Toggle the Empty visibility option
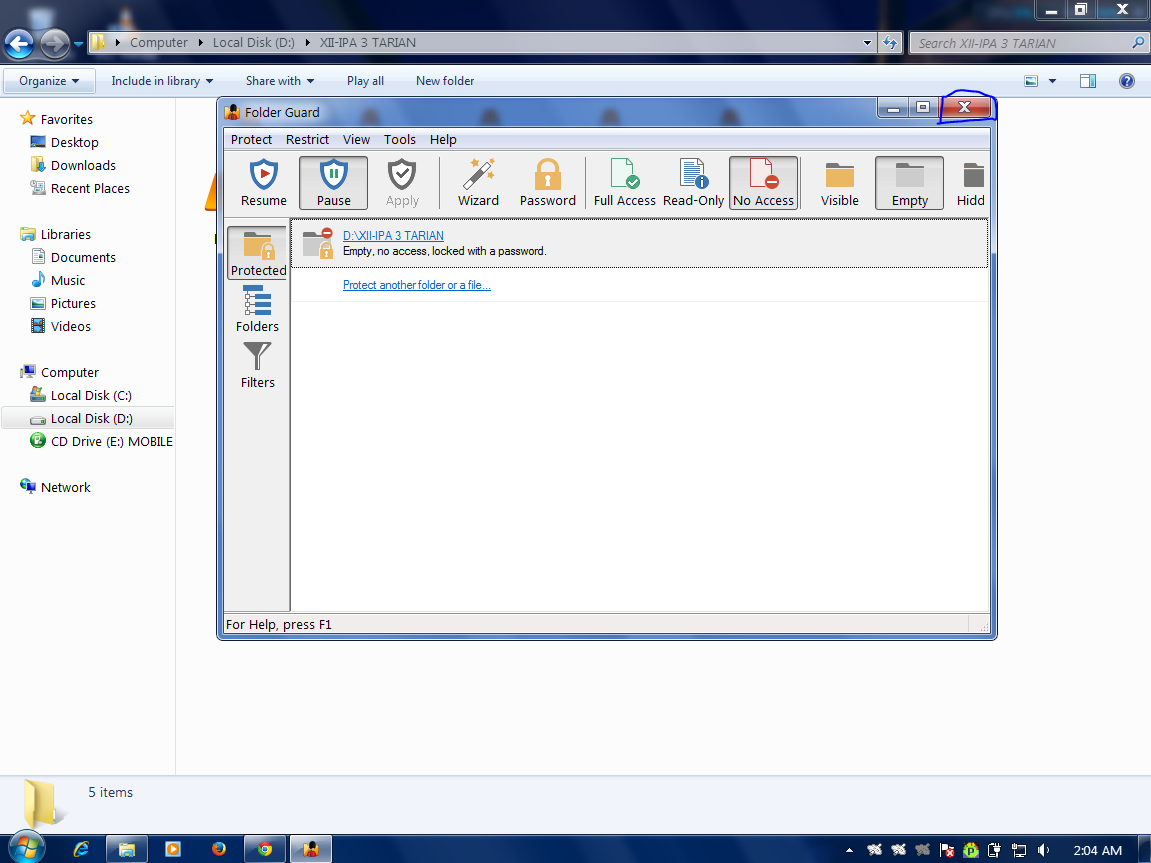 pos(909,183)
